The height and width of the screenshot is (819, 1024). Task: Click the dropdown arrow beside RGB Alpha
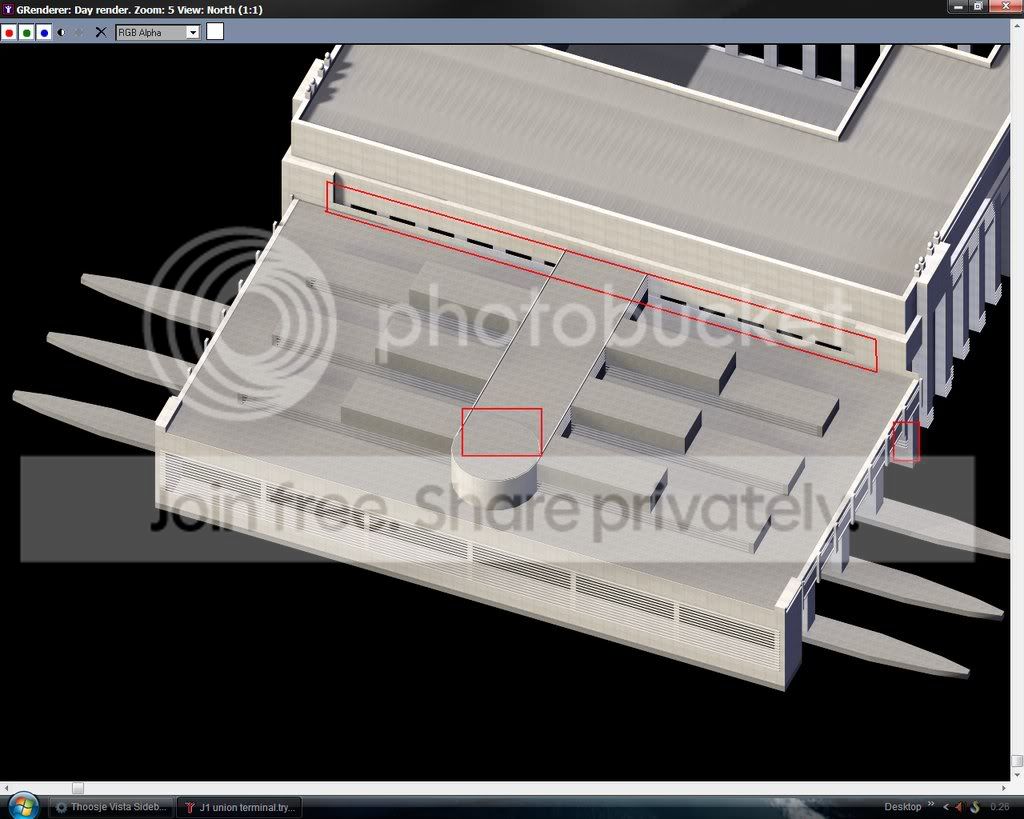(x=193, y=32)
